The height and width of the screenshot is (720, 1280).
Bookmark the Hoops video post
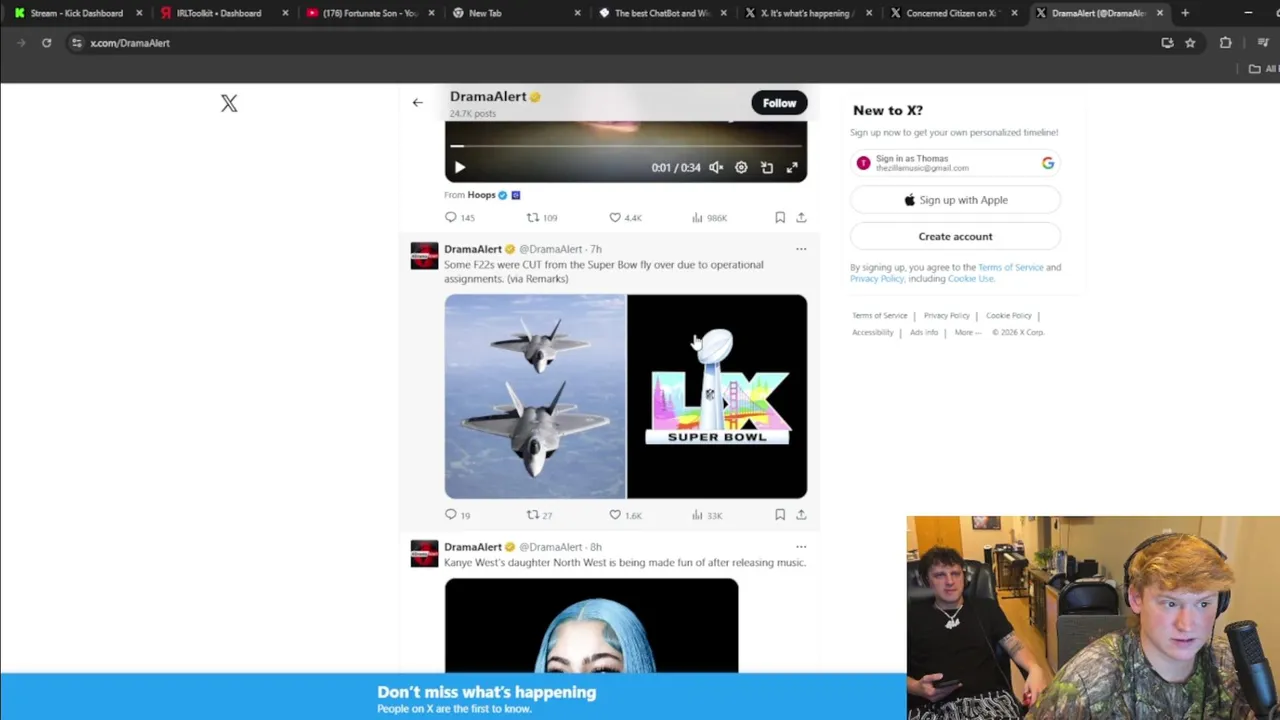tap(780, 217)
